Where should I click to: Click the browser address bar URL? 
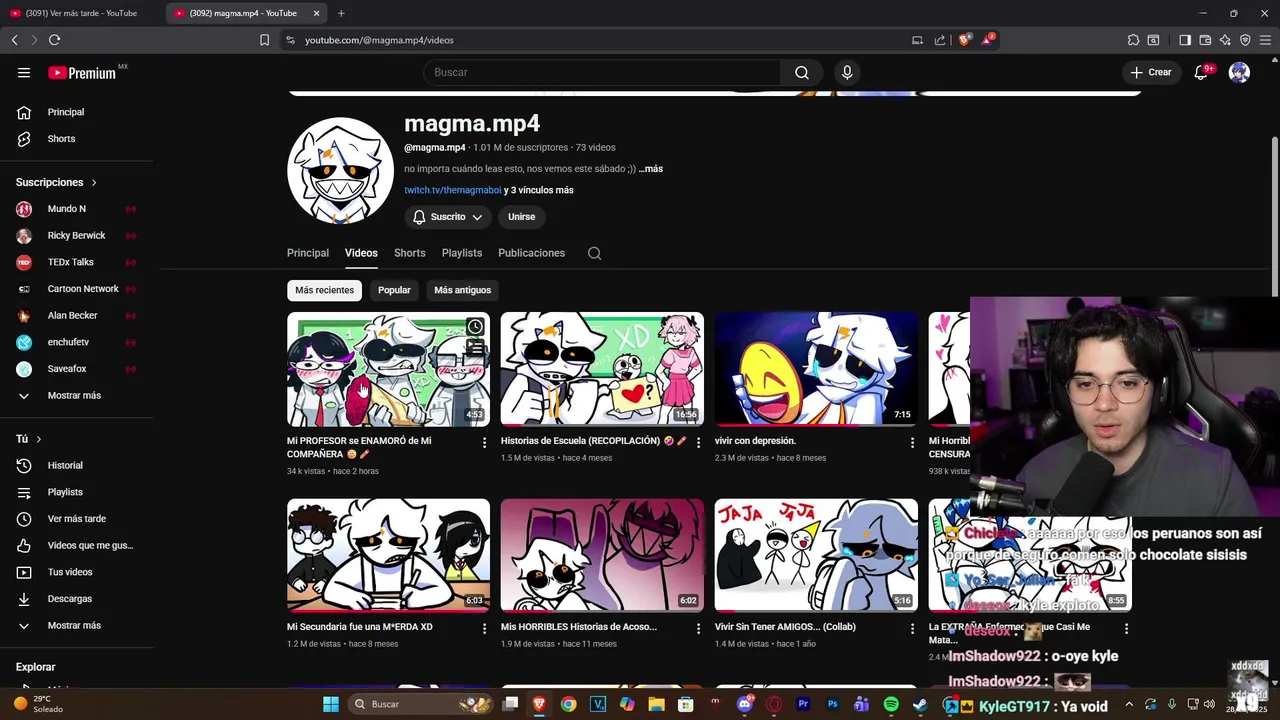(379, 40)
